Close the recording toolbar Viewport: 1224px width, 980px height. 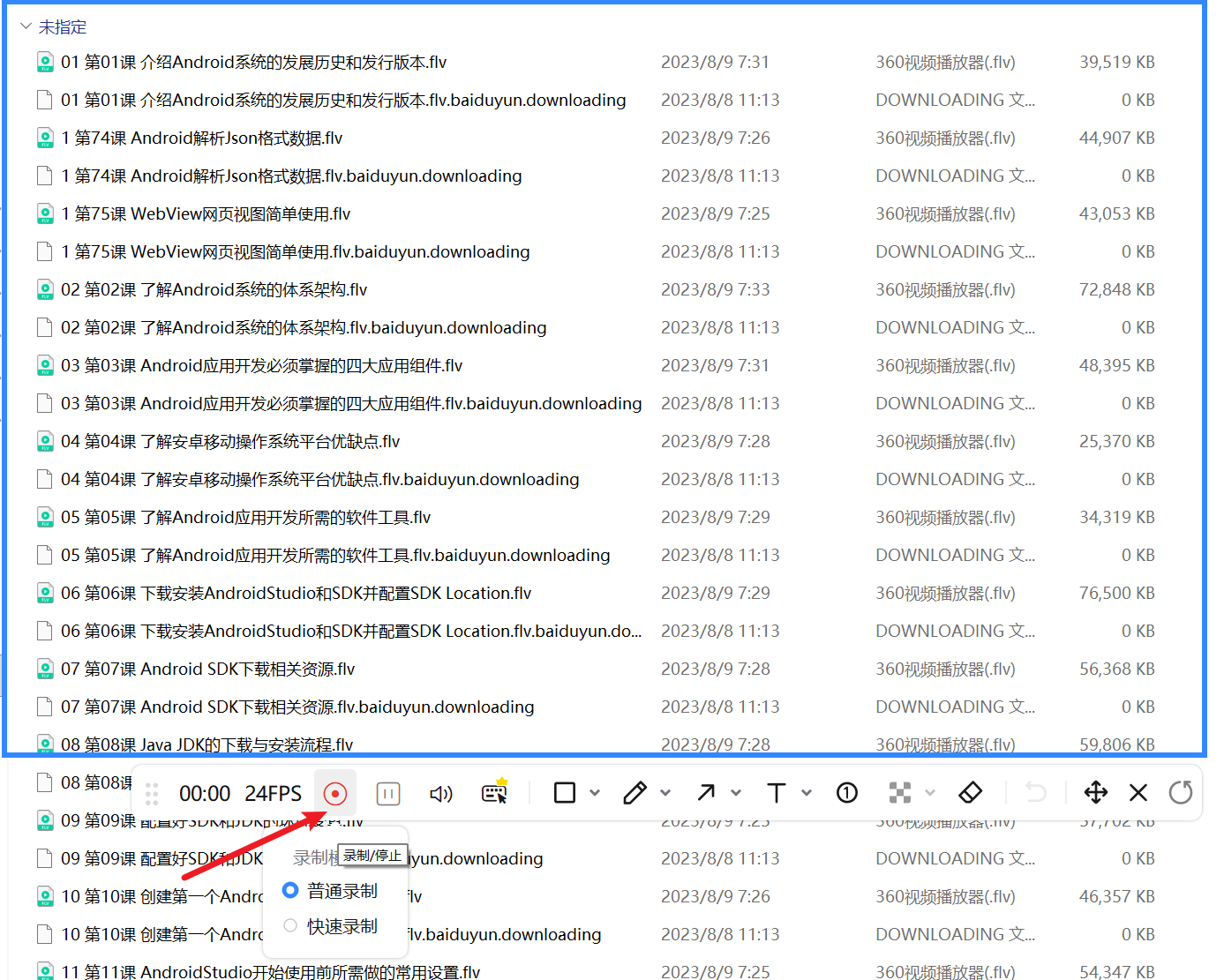1138,793
